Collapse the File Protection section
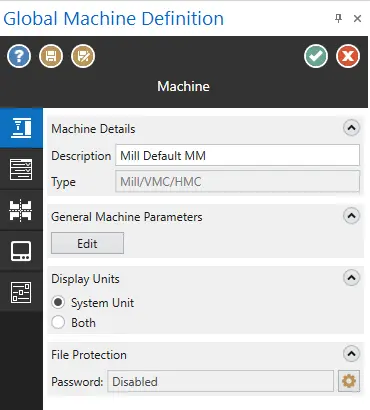370x410 pixels. coord(351,354)
